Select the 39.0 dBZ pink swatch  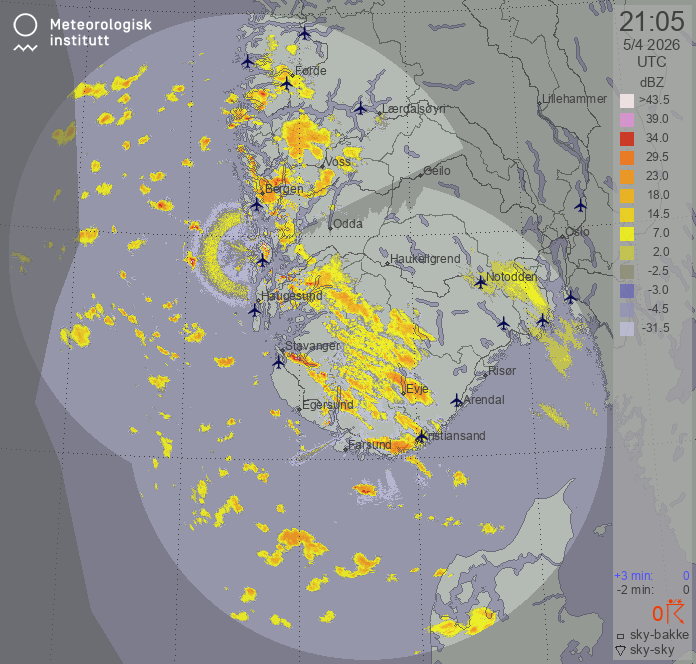click(627, 119)
